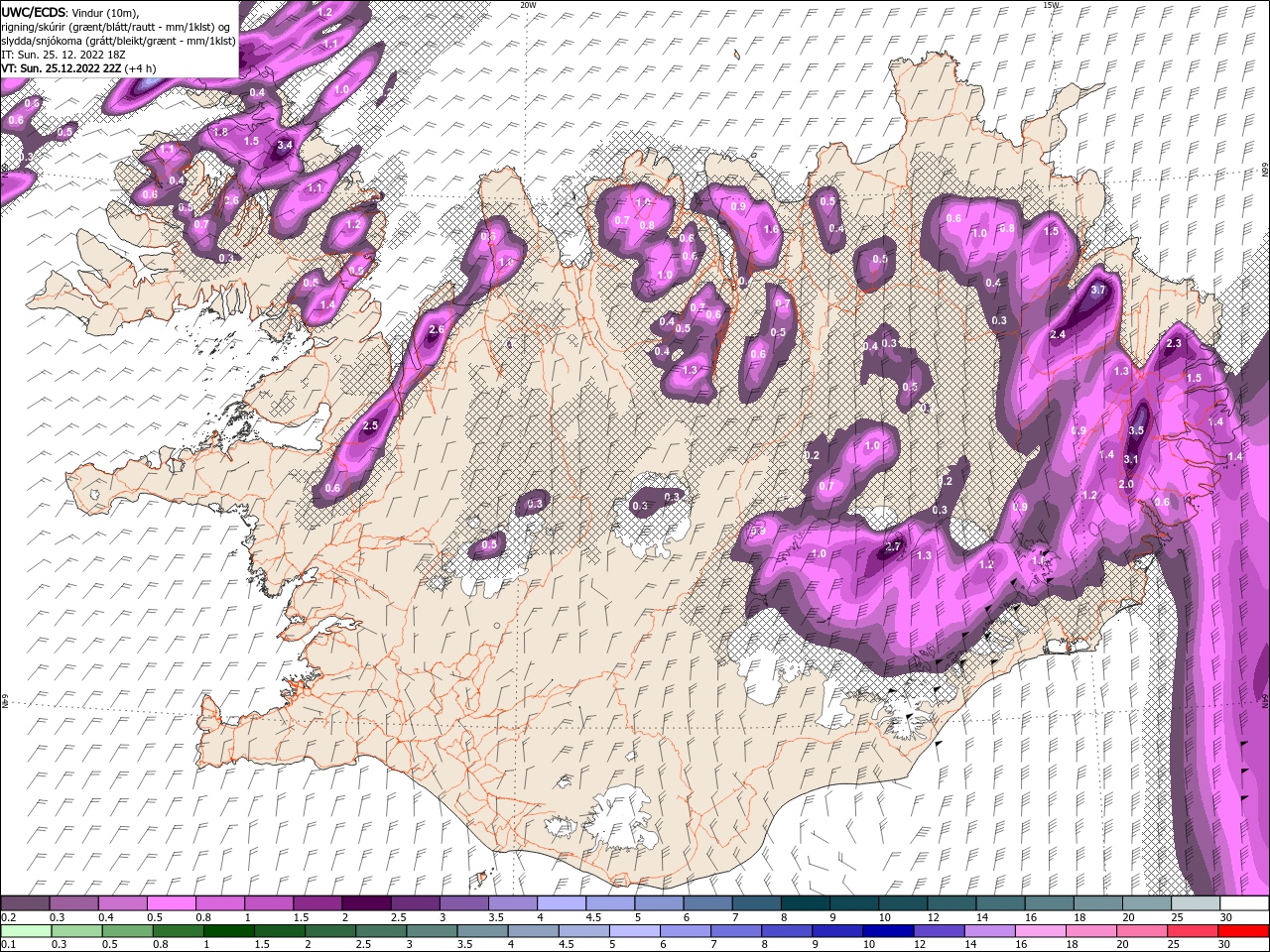Viewport: 1270px width, 952px height.
Task: Click upper legend swatch labeled 6
Action: (x=706, y=903)
